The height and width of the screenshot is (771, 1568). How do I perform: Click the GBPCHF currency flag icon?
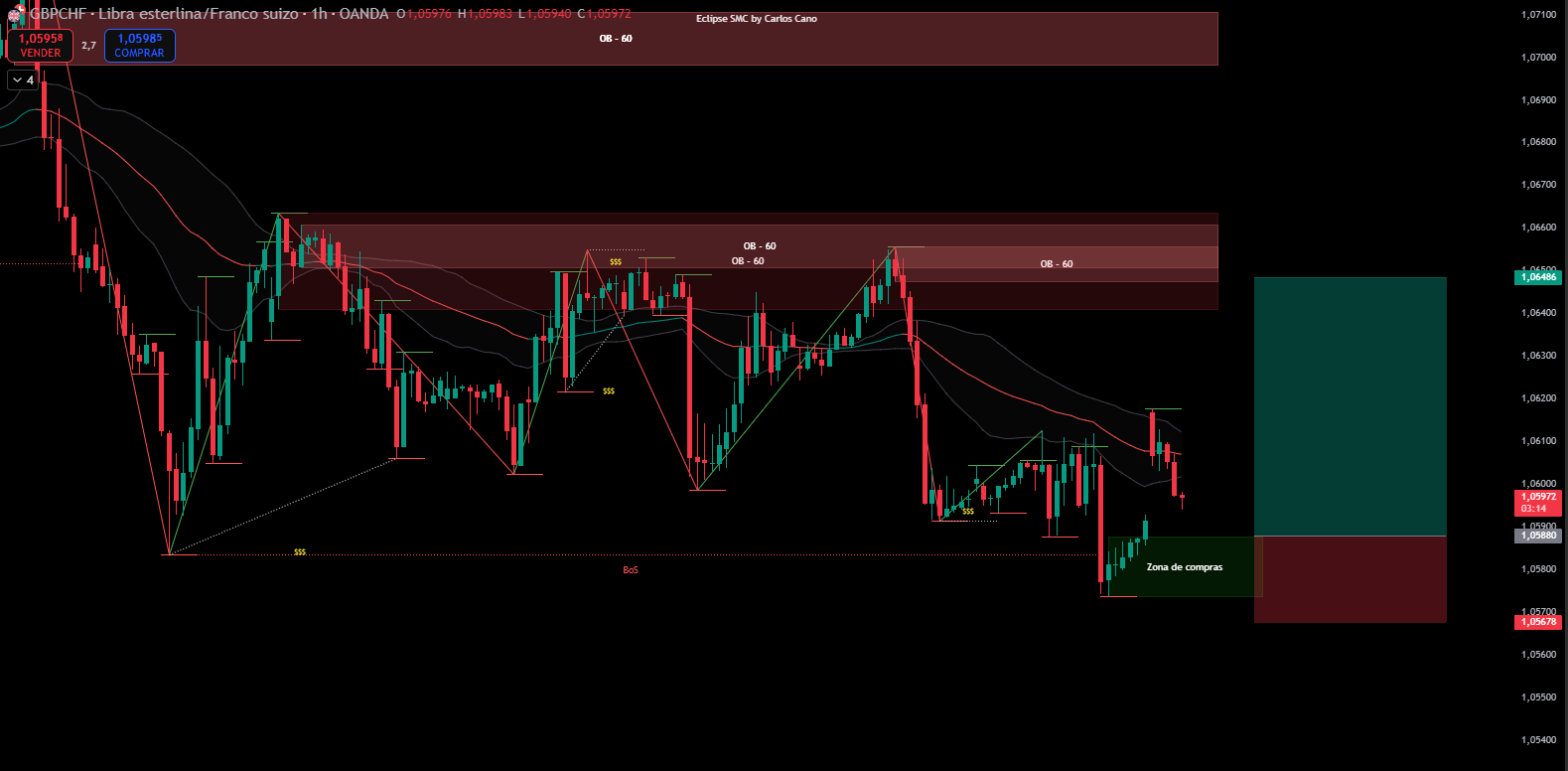[x=15, y=13]
